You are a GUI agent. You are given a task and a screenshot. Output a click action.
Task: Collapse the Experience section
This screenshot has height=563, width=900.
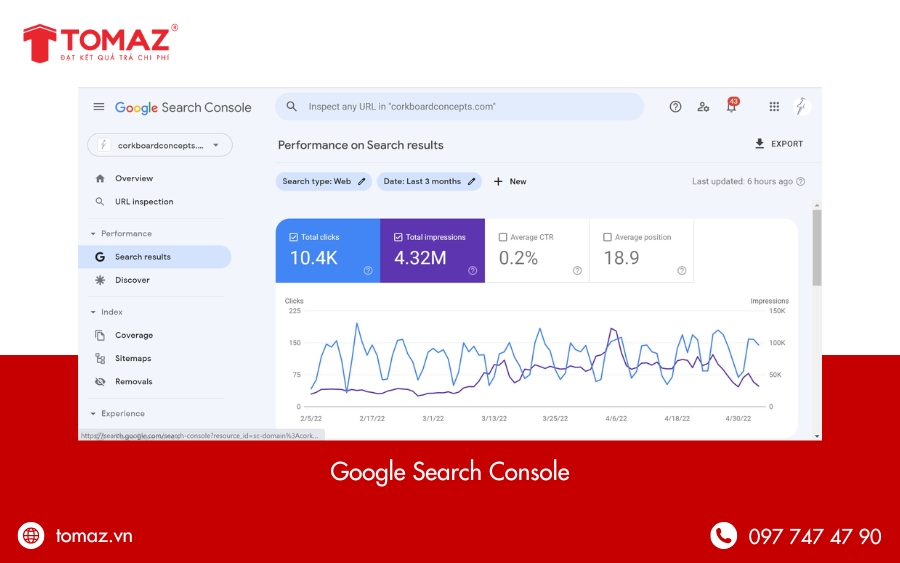coord(93,413)
